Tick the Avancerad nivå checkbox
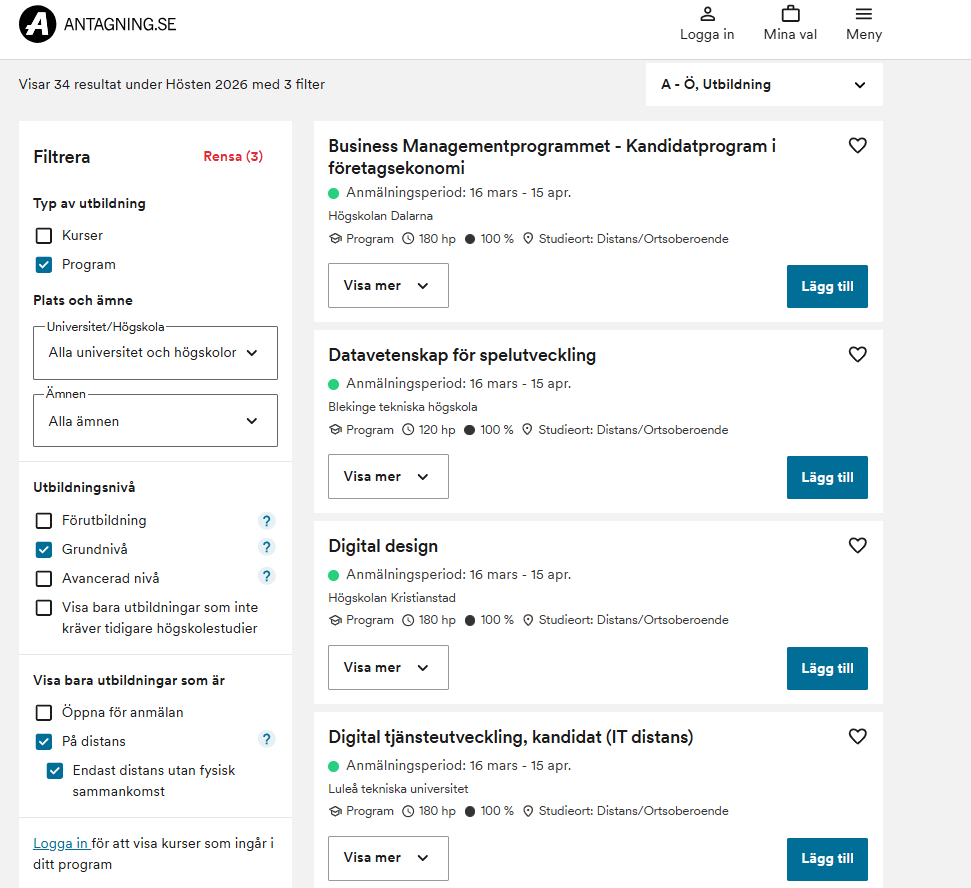Image resolution: width=971 pixels, height=888 pixels. click(44, 579)
